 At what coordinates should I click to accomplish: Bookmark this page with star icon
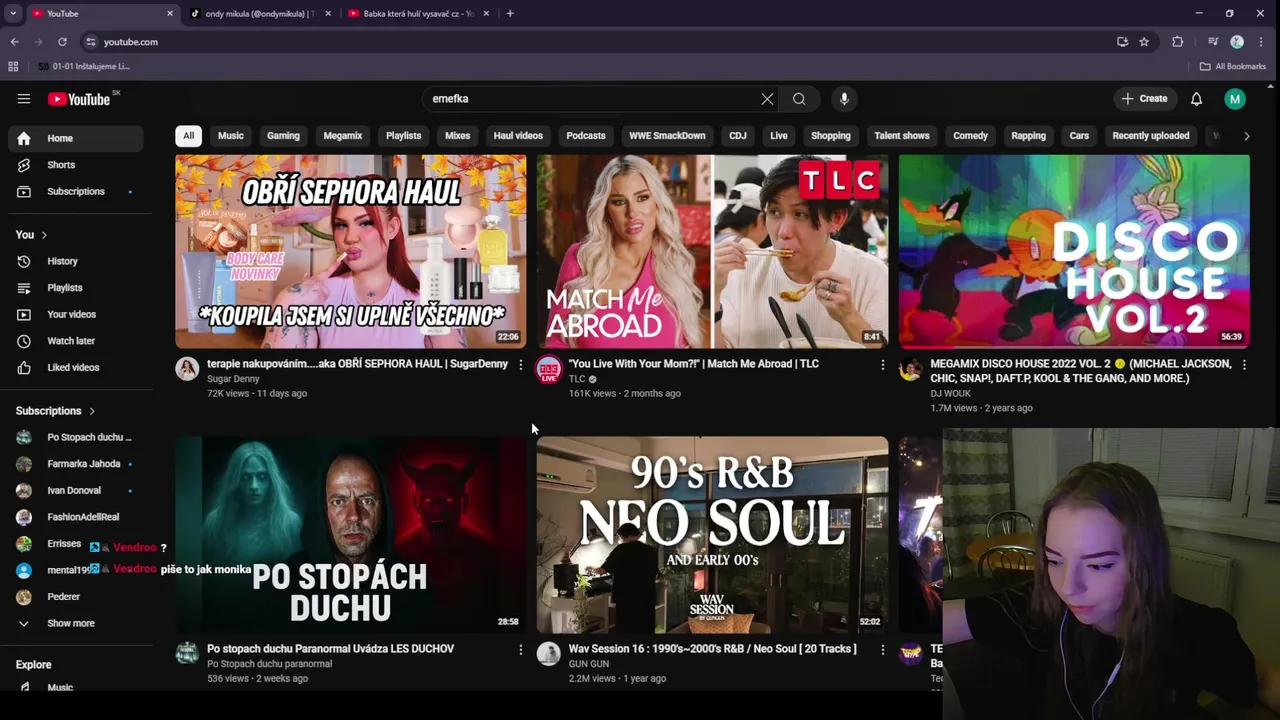coord(1144,42)
